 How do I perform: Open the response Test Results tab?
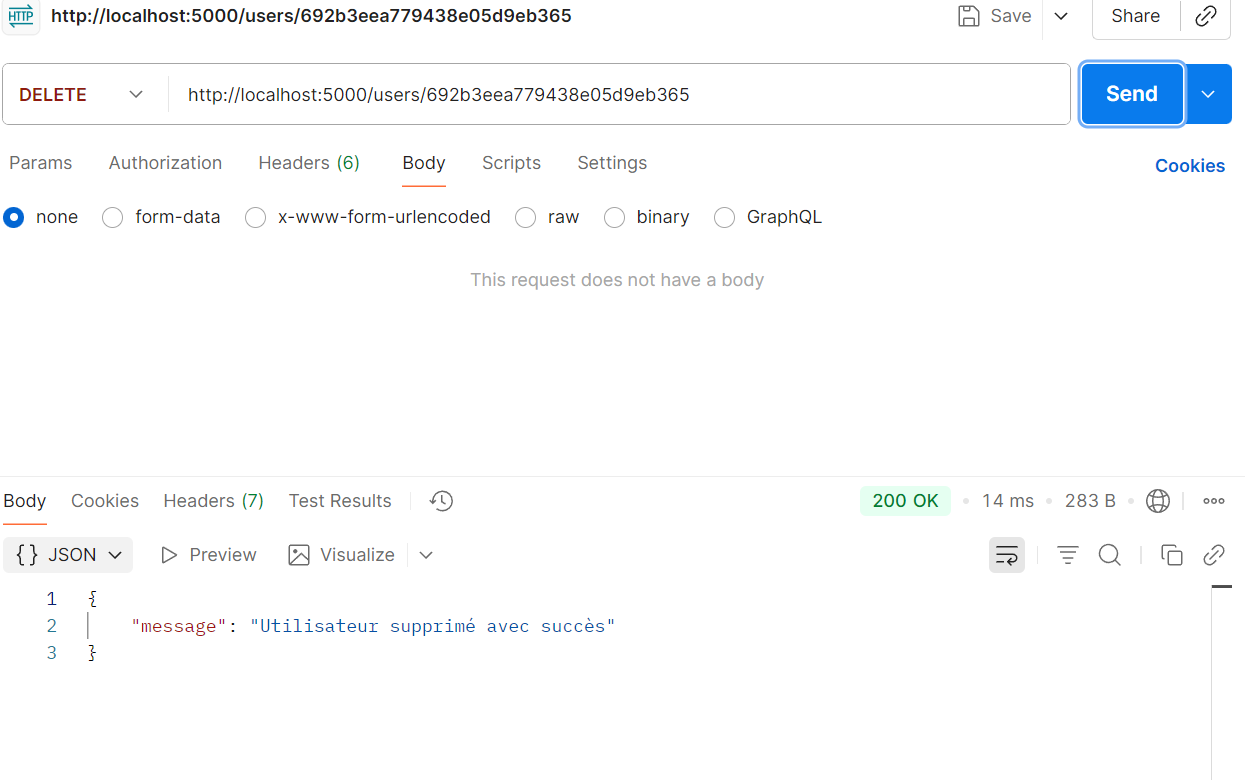pyautogui.click(x=340, y=501)
